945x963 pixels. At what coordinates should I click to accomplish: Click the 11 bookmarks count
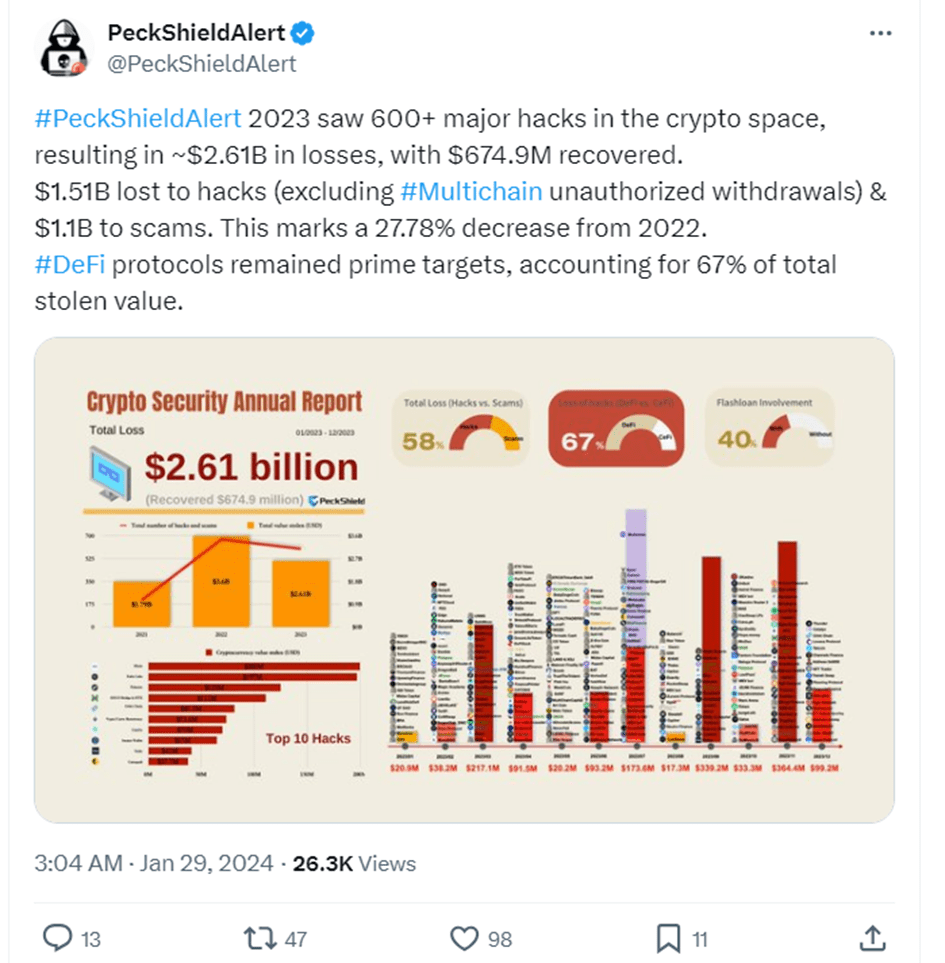[700, 939]
